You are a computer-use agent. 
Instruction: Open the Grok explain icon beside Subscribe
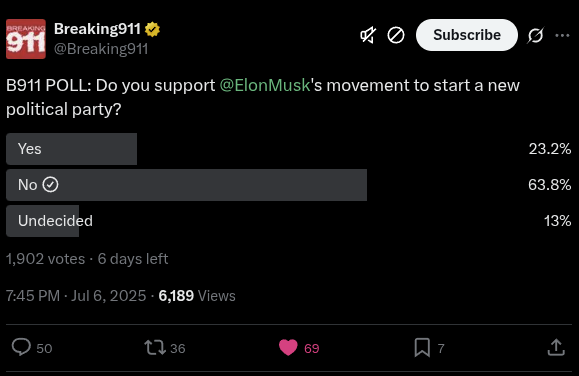(x=535, y=35)
